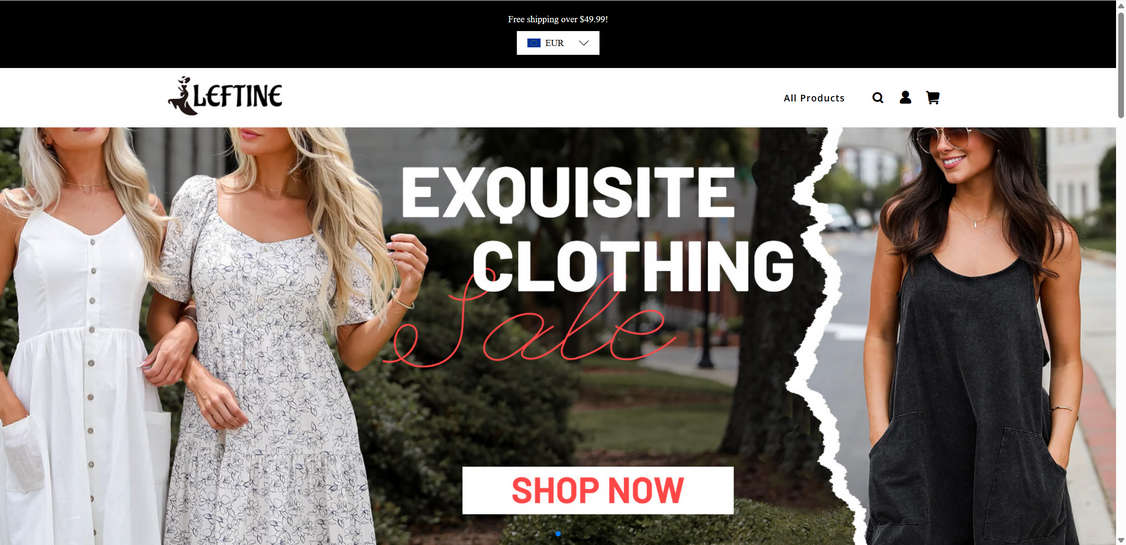Click the red cursive Sale text
The height and width of the screenshot is (545, 1126).
point(531,320)
